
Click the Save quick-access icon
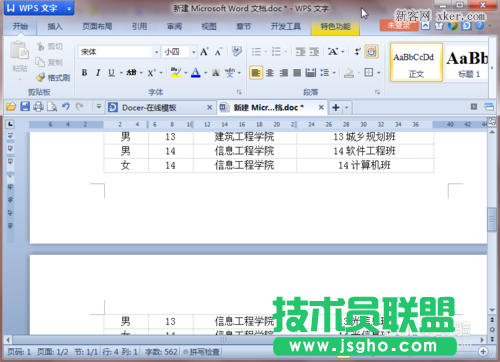(x=25, y=107)
